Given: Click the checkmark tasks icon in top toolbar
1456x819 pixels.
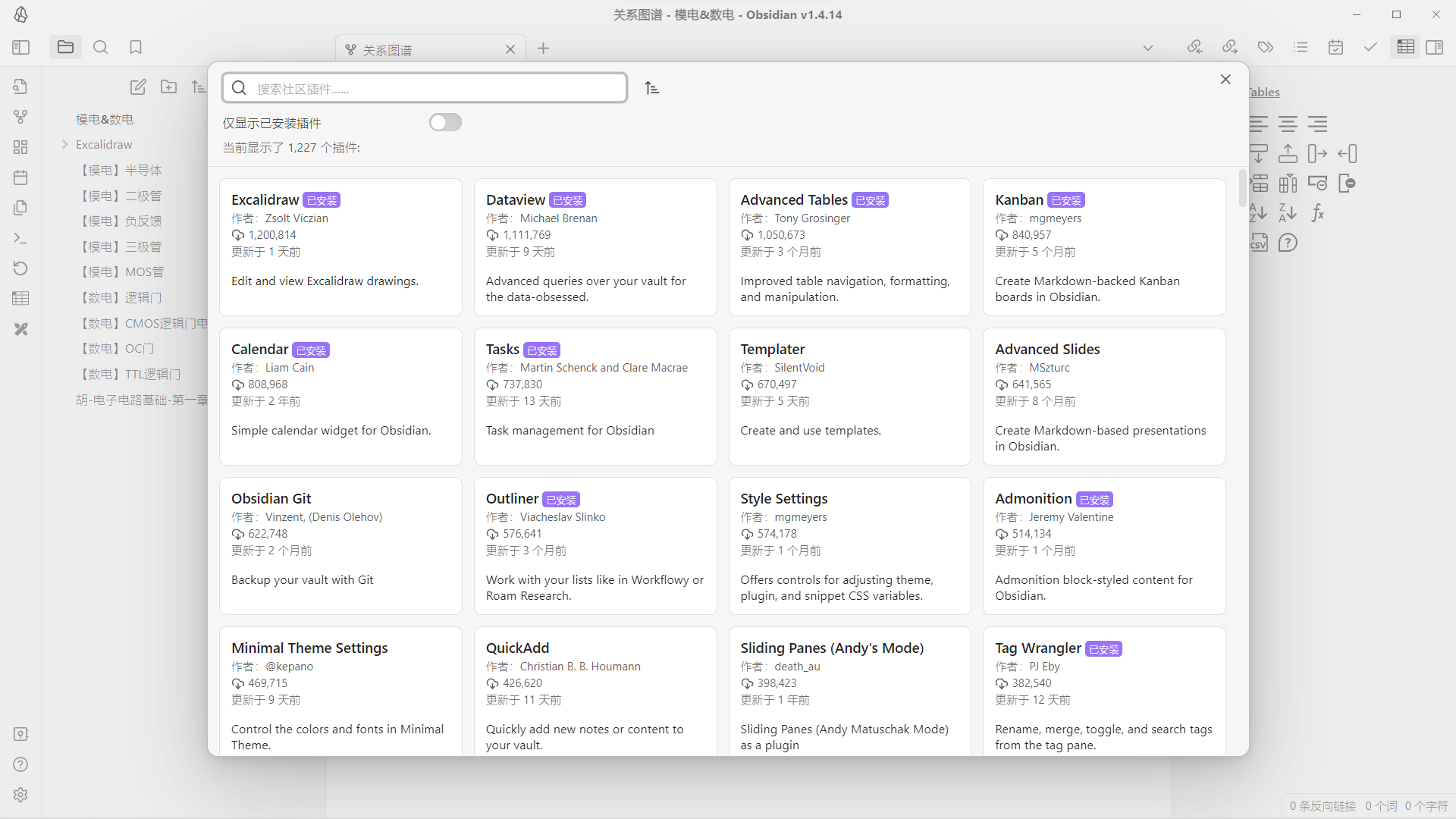Looking at the screenshot, I should pos(1370,47).
